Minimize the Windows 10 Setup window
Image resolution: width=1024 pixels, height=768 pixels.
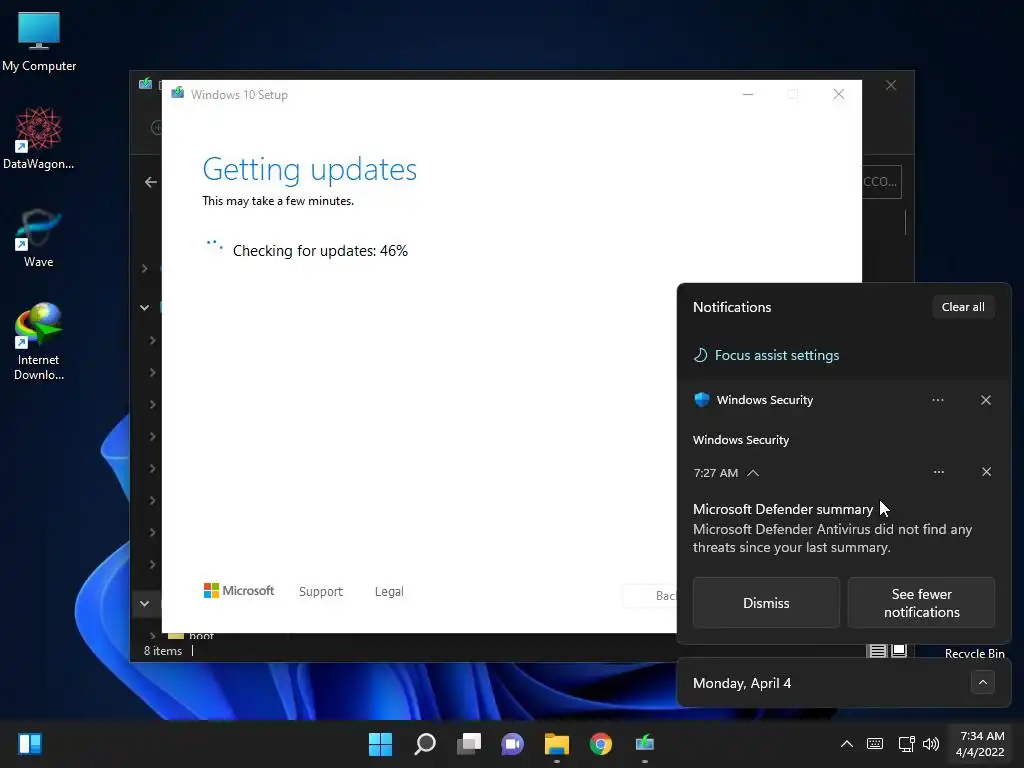(x=748, y=95)
